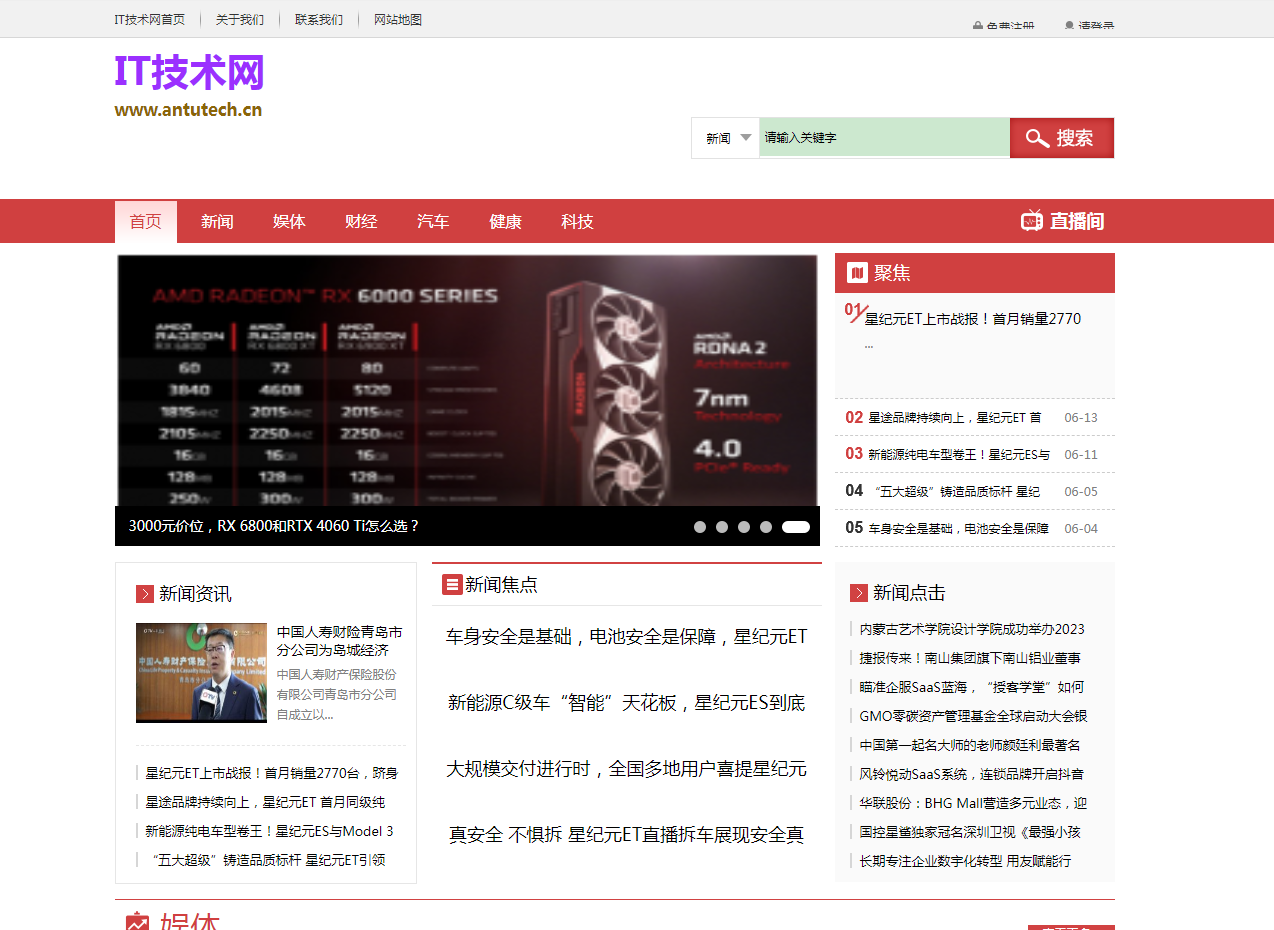Open the 网站地图 top link

pos(398,19)
